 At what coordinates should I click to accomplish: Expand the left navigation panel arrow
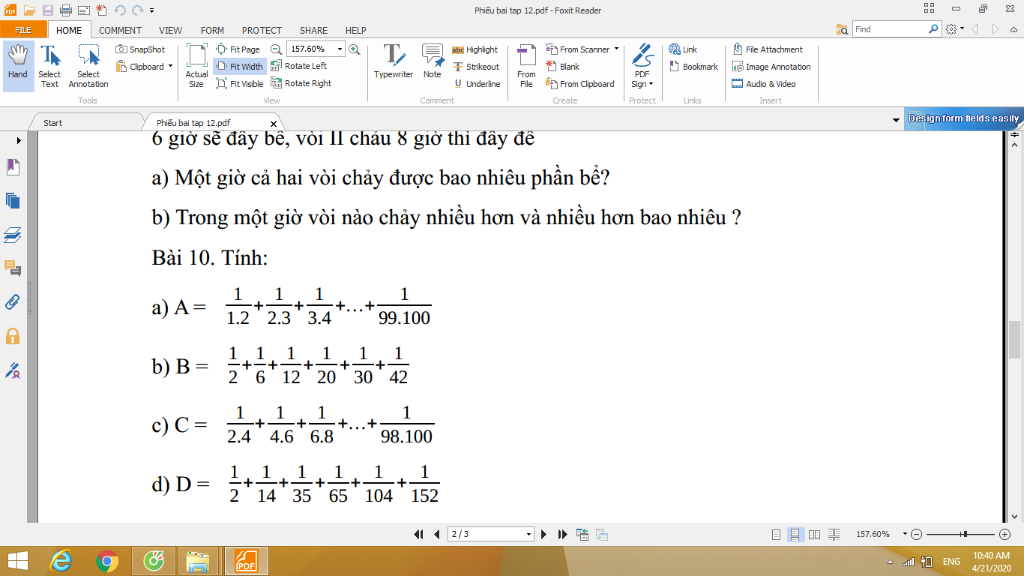click(x=18, y=140)
